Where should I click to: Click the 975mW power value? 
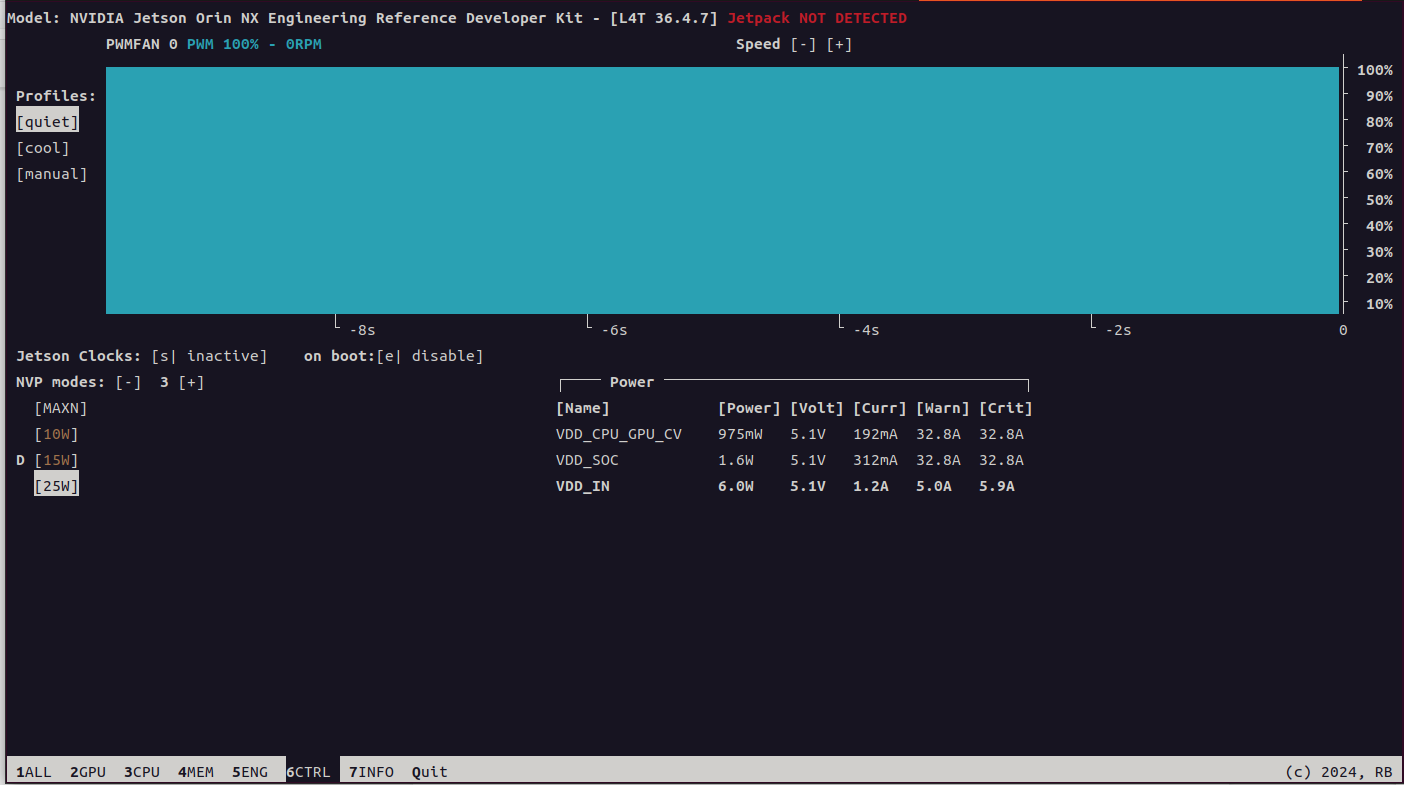coord(740,434)
